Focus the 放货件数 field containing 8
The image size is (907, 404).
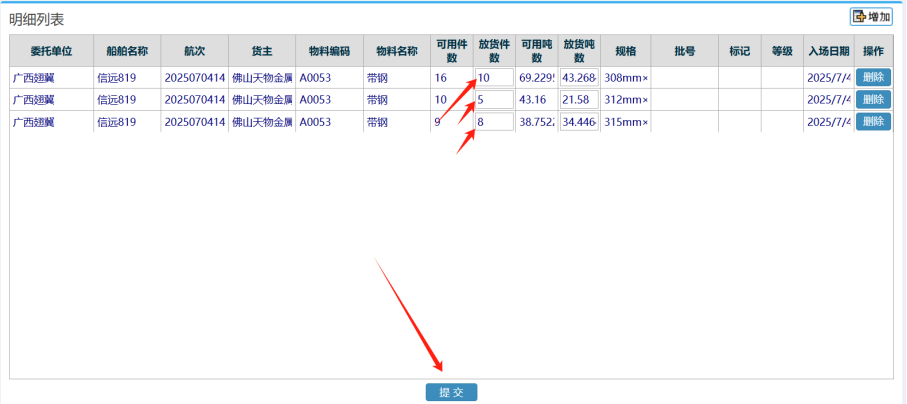coord(494,121)
